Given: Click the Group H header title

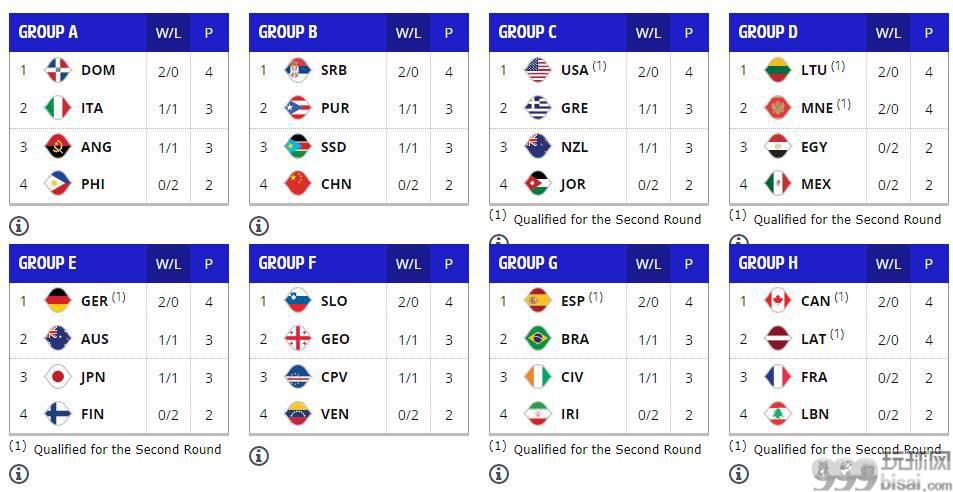Looking at the screenshot, I should [x=768, y=263].
